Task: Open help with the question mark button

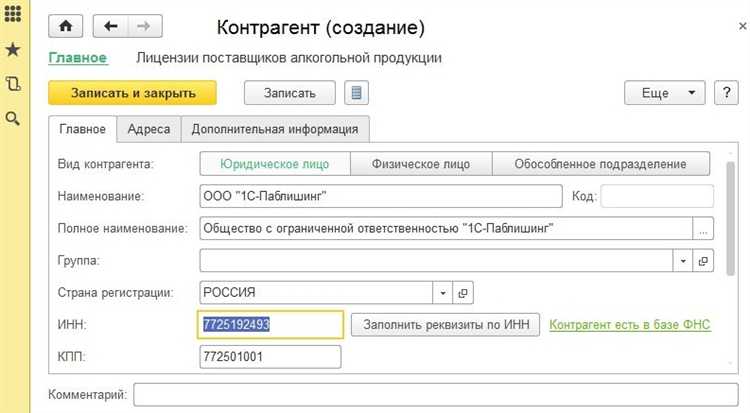Action: click(x=726, y=93)
